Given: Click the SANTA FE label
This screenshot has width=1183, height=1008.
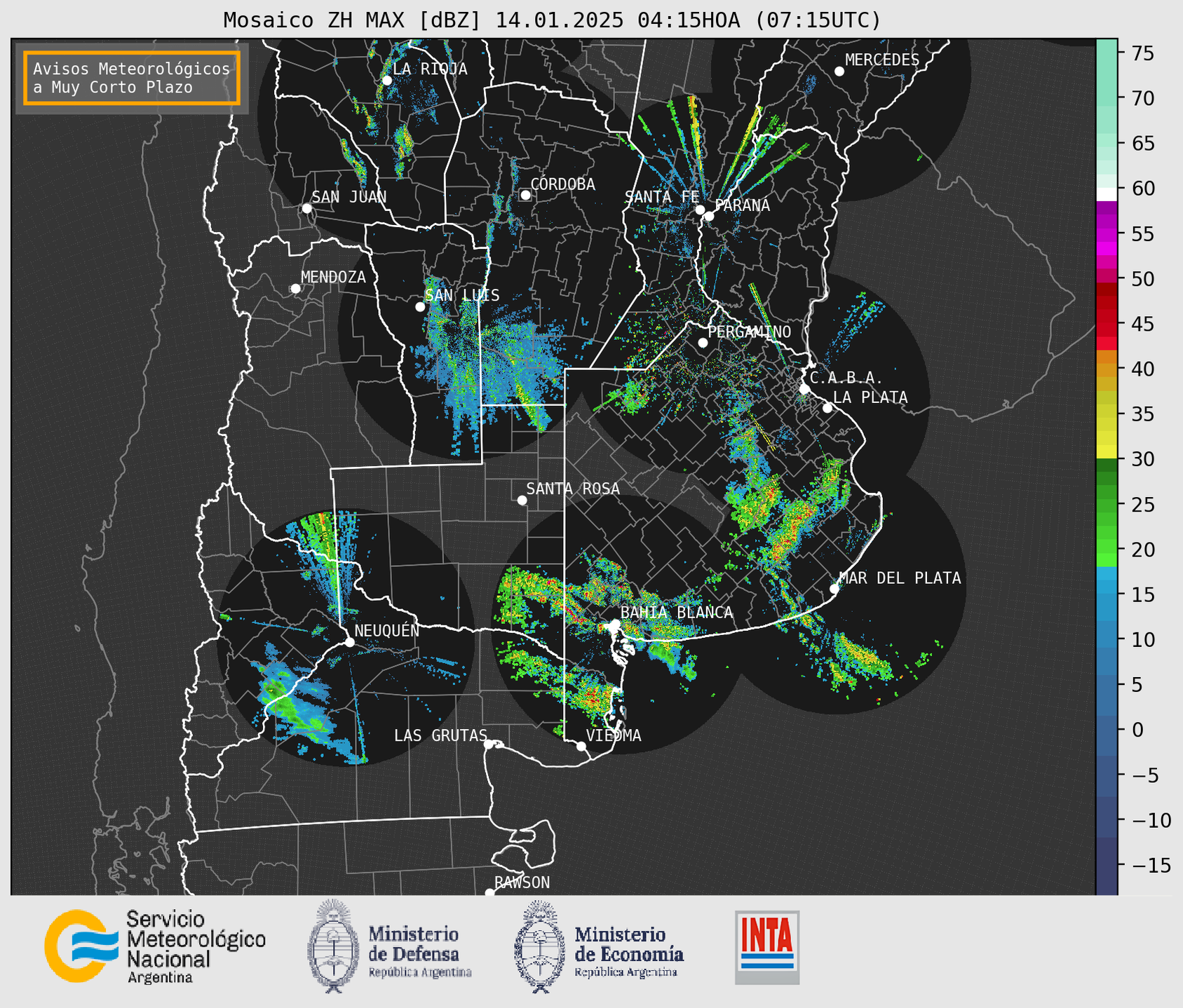Looking at the screenshot, I should pyautogui.click(x=662, y=197).
